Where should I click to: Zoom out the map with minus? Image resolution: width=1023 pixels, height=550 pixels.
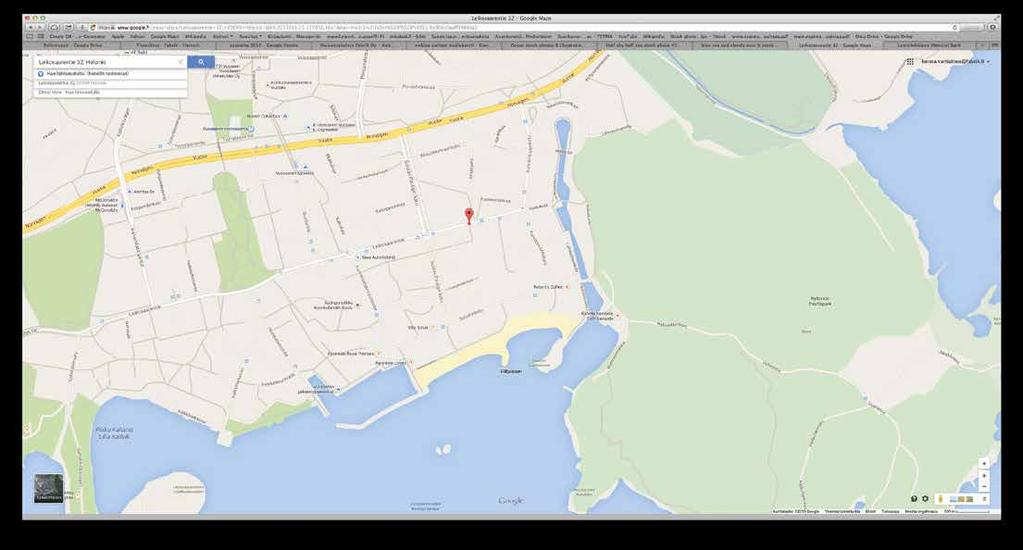click(984, 487)
